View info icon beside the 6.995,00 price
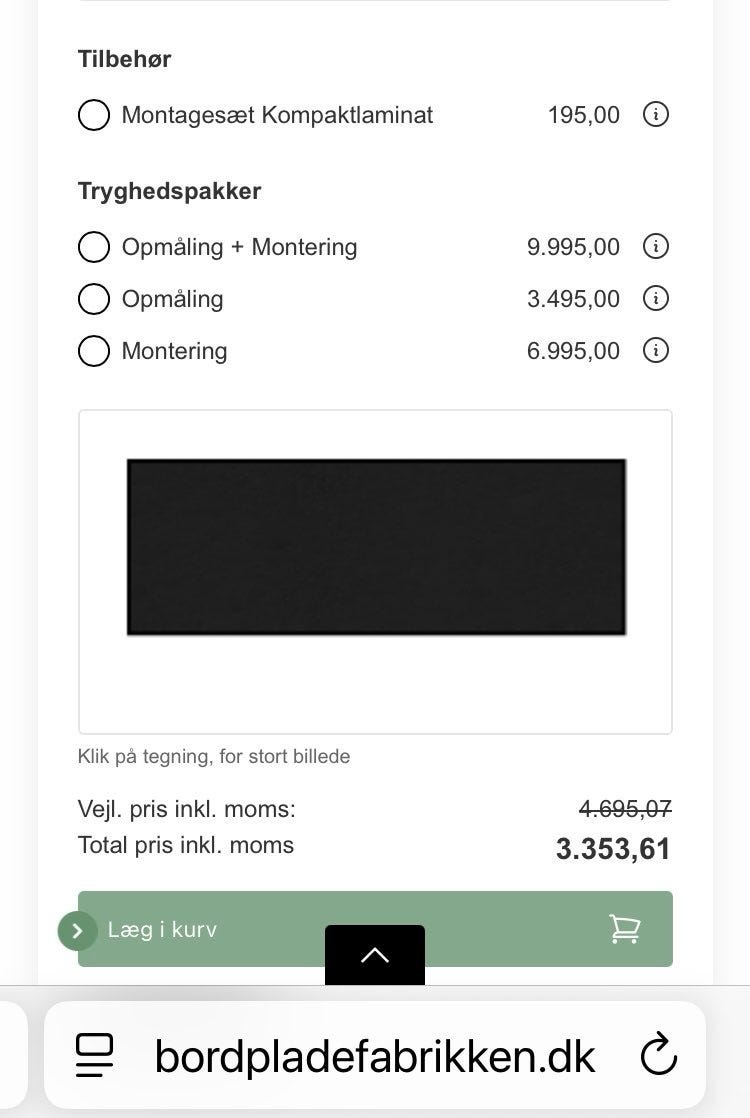The height and width of the screenshot is (1118, 750). (655, 351)
